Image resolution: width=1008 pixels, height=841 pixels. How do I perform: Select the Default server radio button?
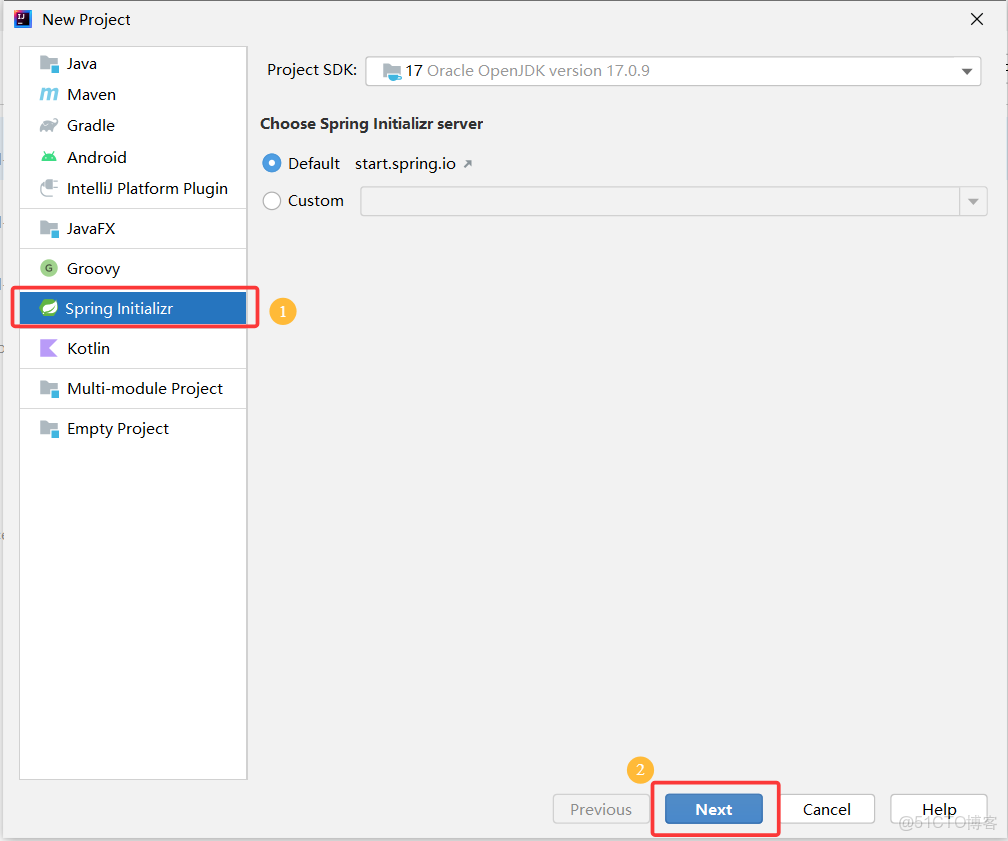[x=271, y=161]
